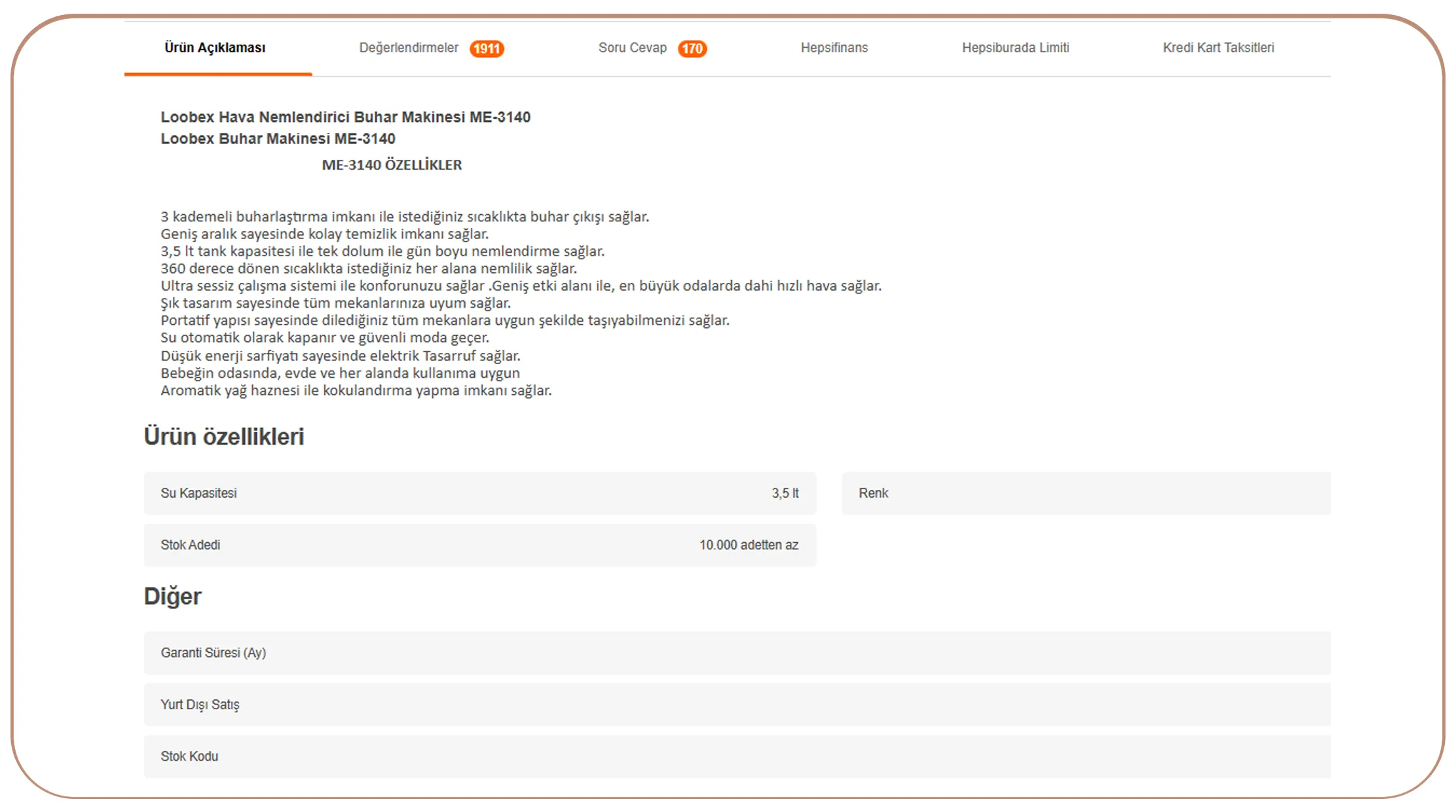Click the Stok Kodu row

click(x=737, y=756)
